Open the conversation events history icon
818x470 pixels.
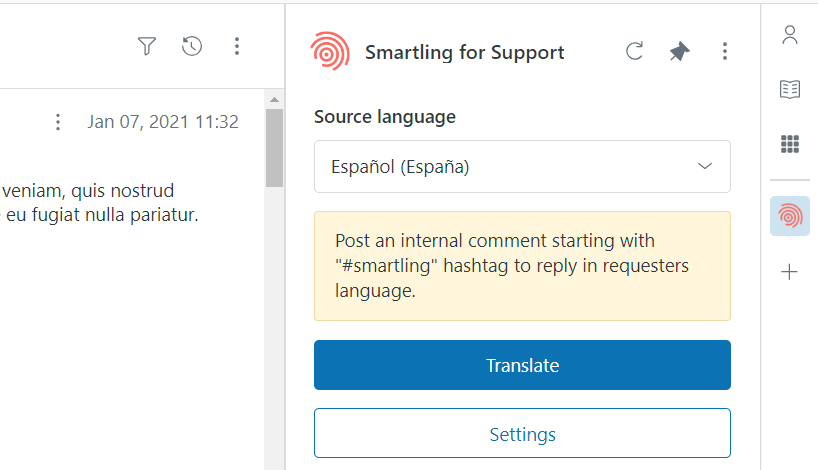coord(192,46)
